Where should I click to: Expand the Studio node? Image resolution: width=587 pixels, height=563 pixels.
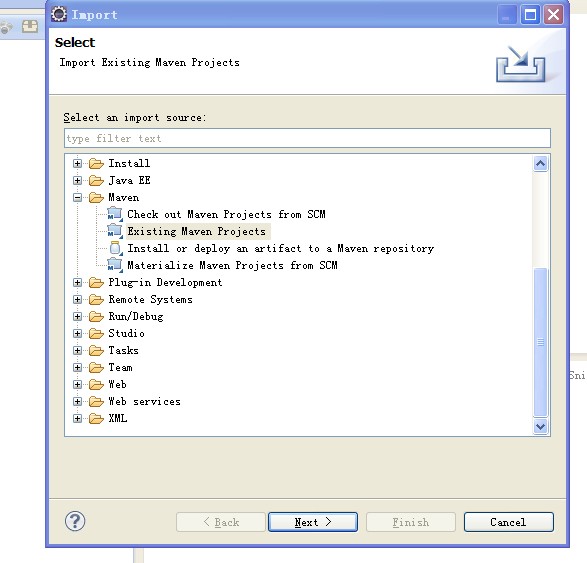tap(77, 334)
